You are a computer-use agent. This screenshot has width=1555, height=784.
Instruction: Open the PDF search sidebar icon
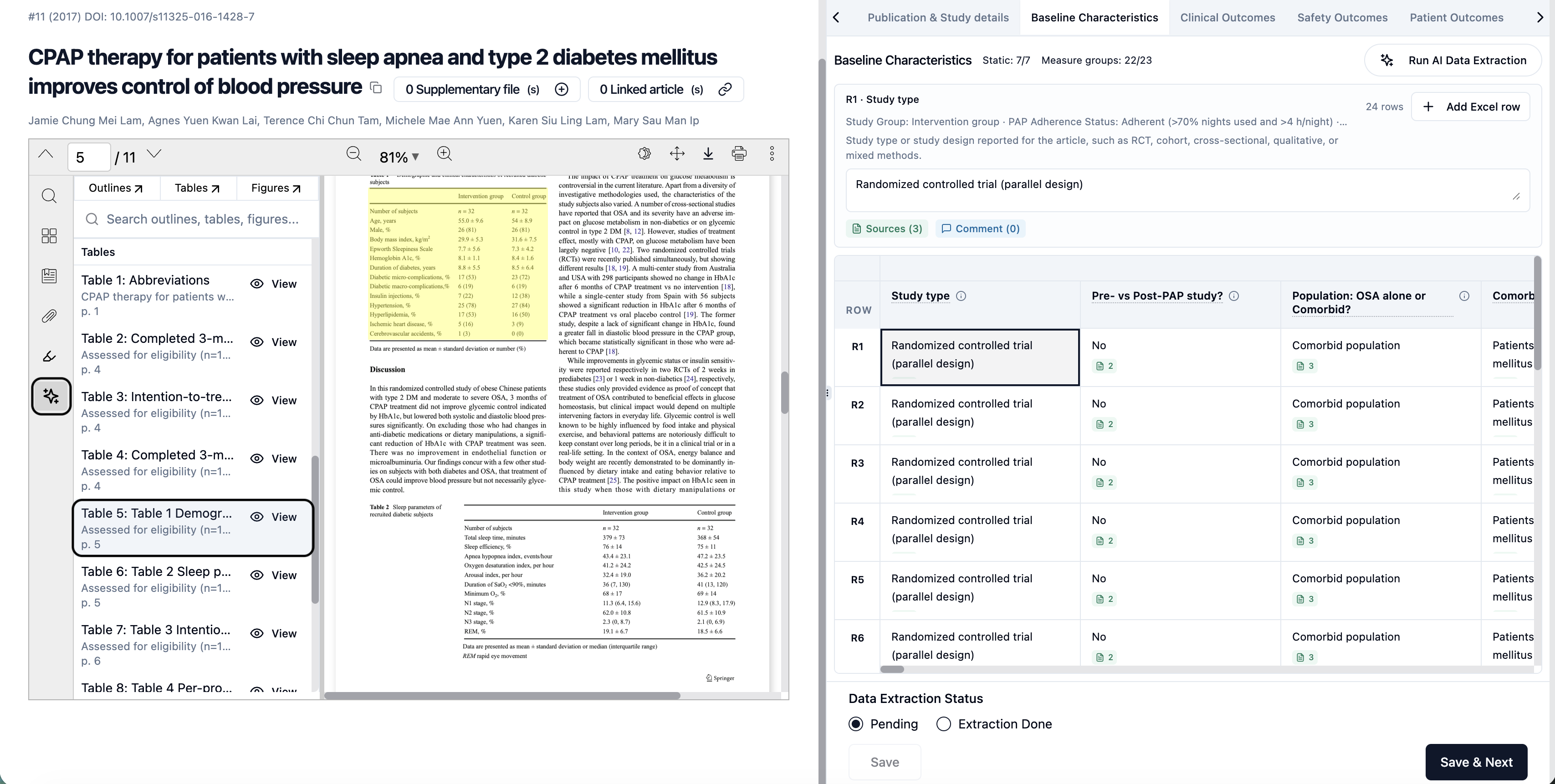tap(50, 196)
